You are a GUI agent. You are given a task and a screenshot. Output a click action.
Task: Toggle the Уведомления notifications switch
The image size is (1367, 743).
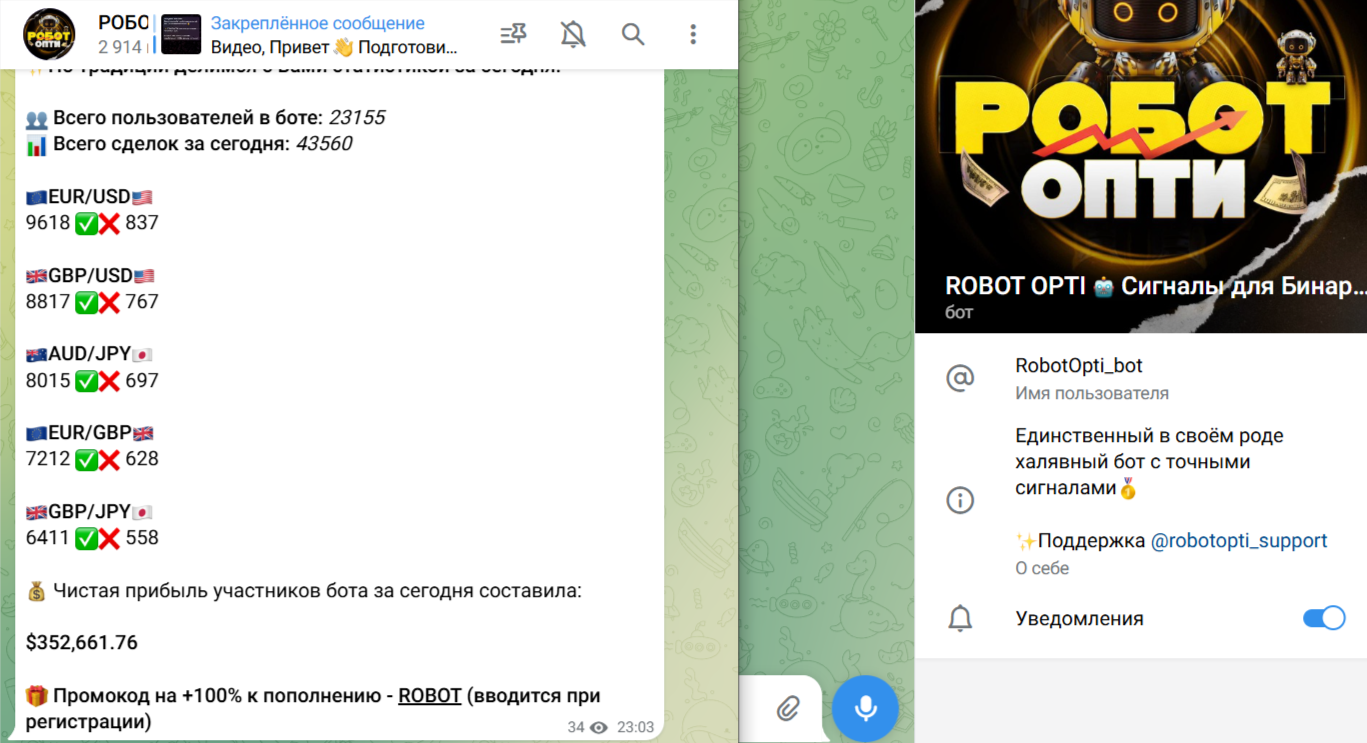[1324, 618]
